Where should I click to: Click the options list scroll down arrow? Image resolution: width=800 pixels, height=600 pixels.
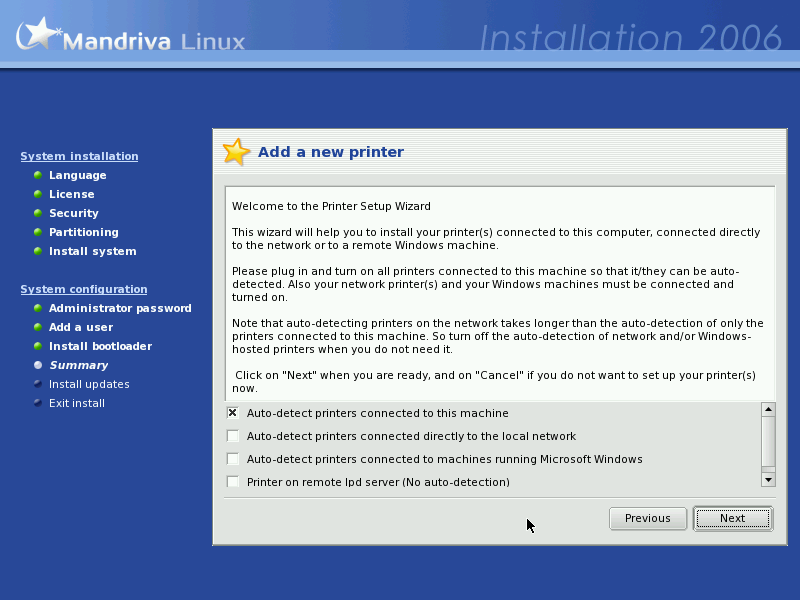[768, 480]
